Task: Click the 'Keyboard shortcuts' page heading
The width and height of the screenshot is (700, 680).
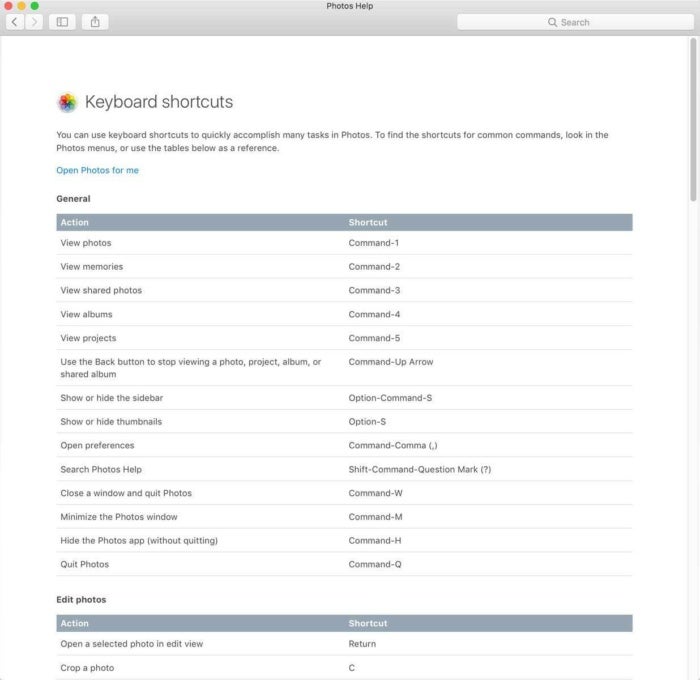Action: pyautogui.click(x=159, y=102)
